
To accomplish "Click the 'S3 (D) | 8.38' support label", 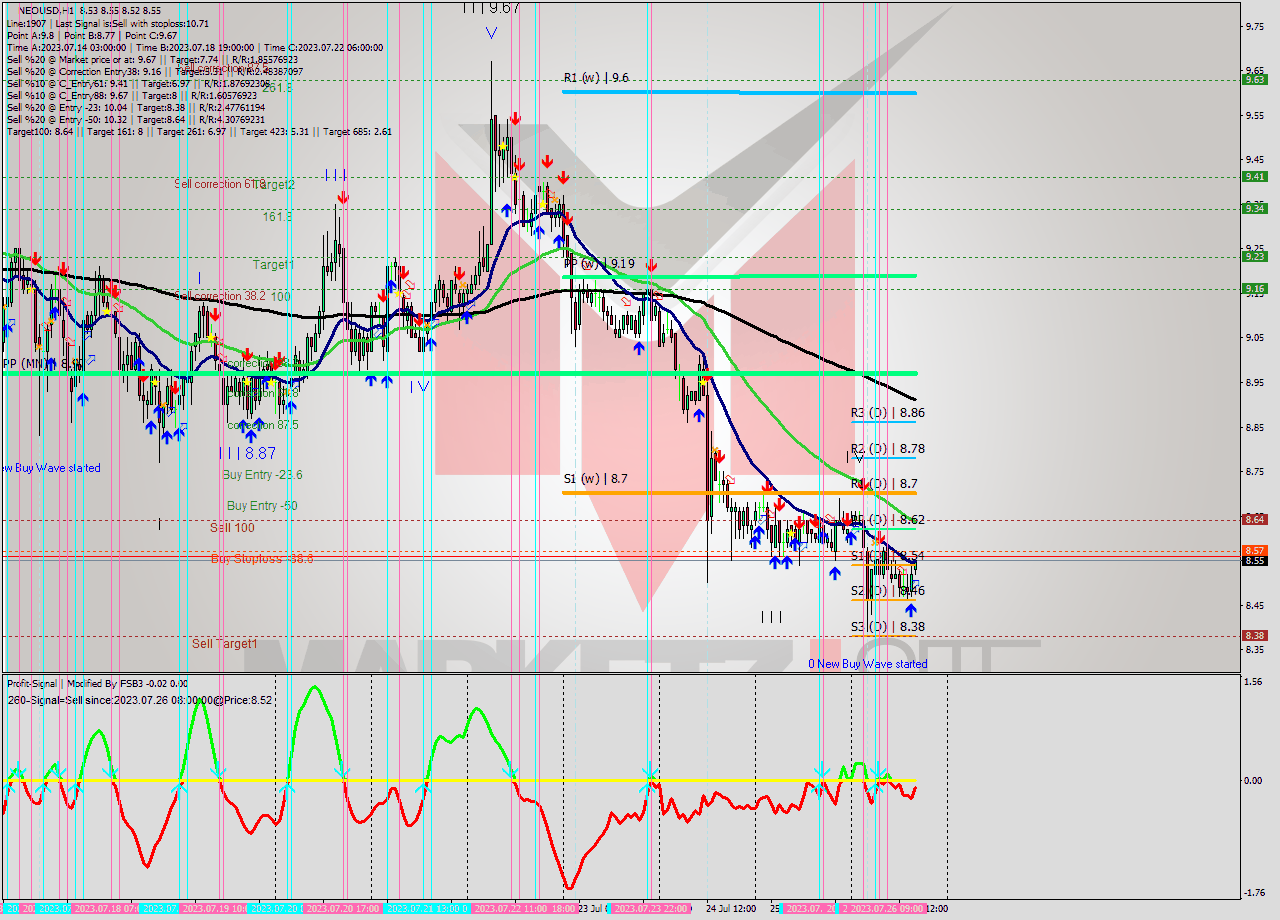I will [888, 627].
